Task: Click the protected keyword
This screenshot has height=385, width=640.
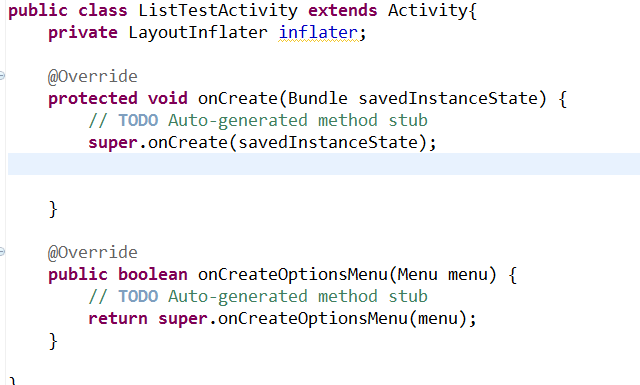Action: click(93, 99)
